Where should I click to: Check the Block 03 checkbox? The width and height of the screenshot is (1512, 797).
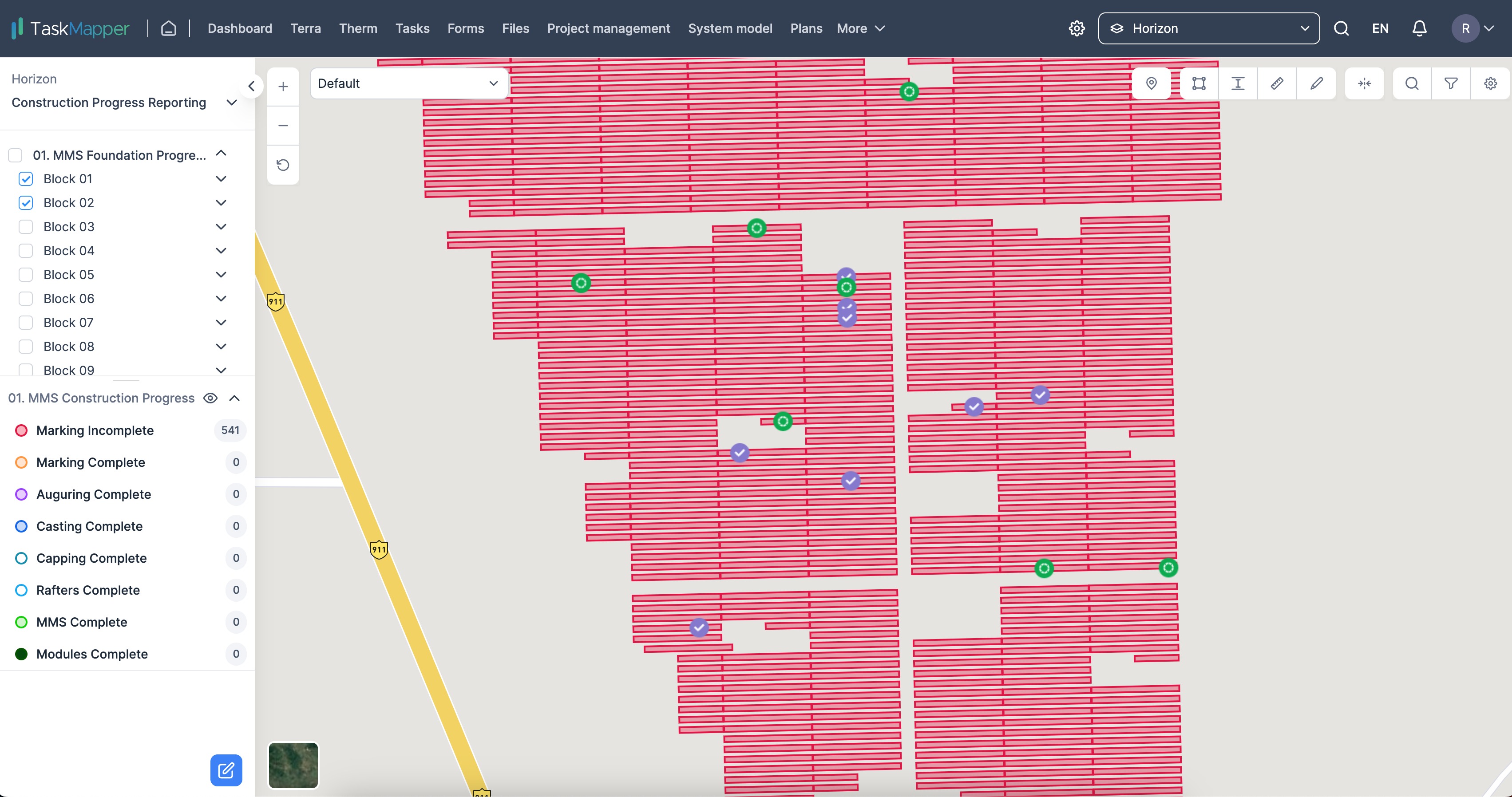(x=26, y=226)
